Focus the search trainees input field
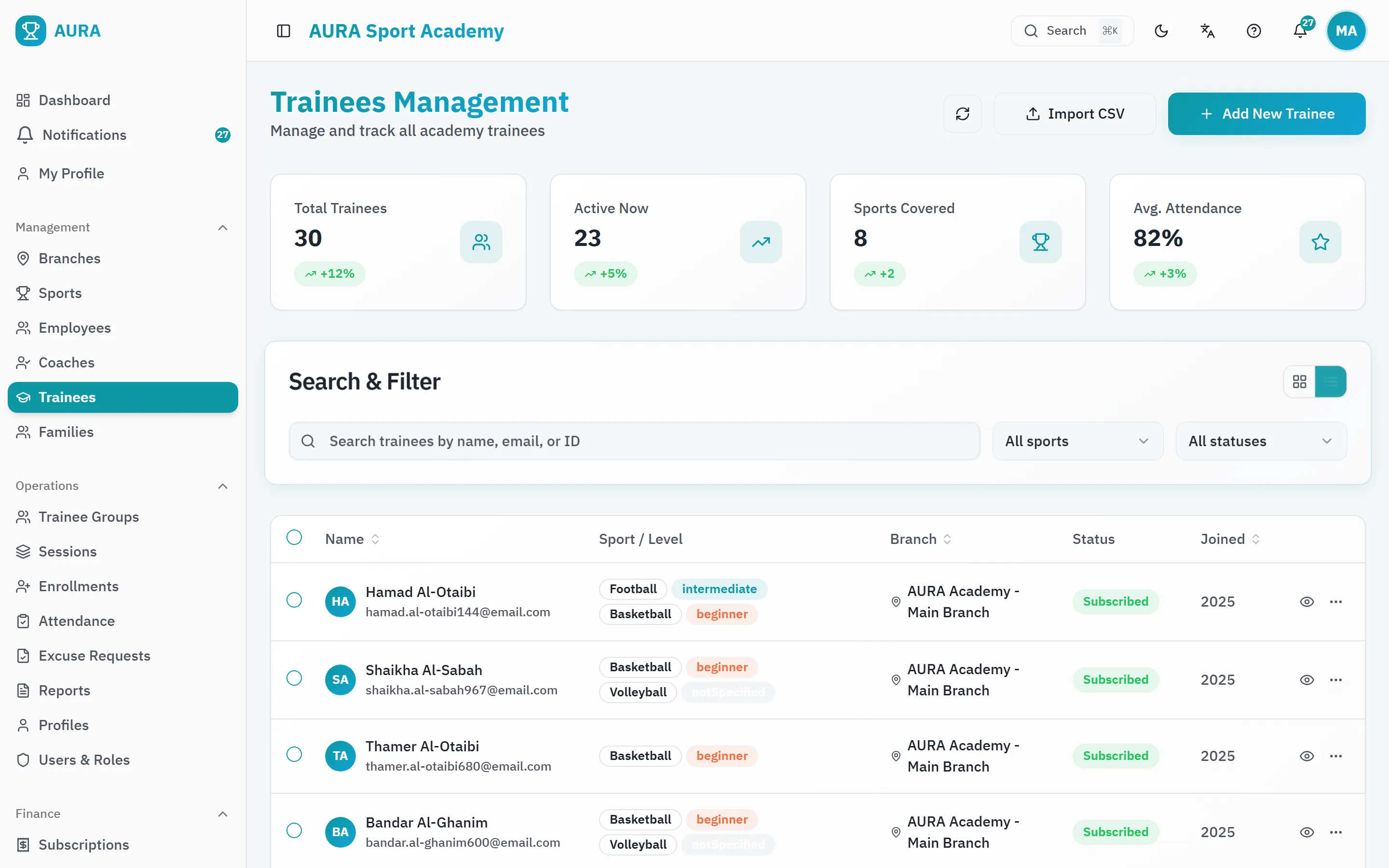1389x868 pixels. tap(634, 441)
